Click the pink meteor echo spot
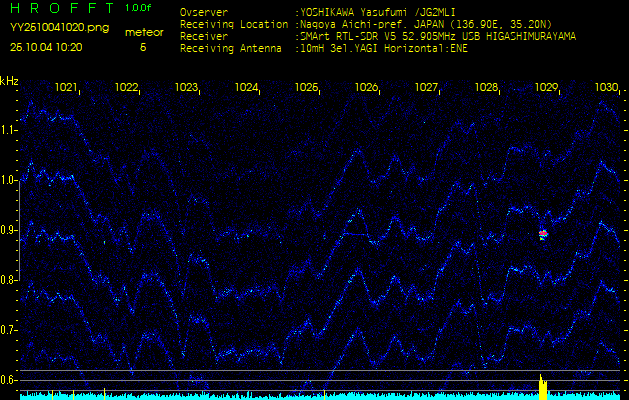The height and width of the screenshot is (400, 629). [543, 234]
